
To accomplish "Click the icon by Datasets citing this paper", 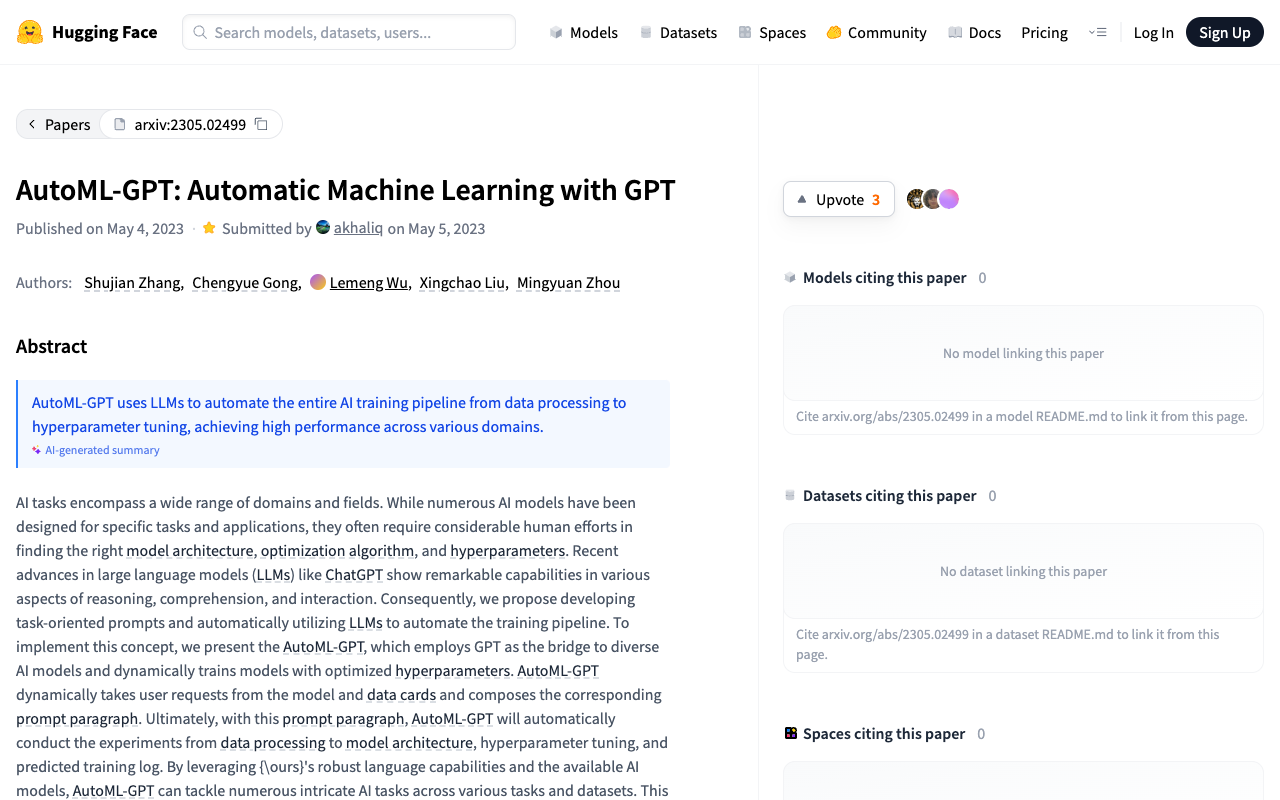I will [790, 495].
